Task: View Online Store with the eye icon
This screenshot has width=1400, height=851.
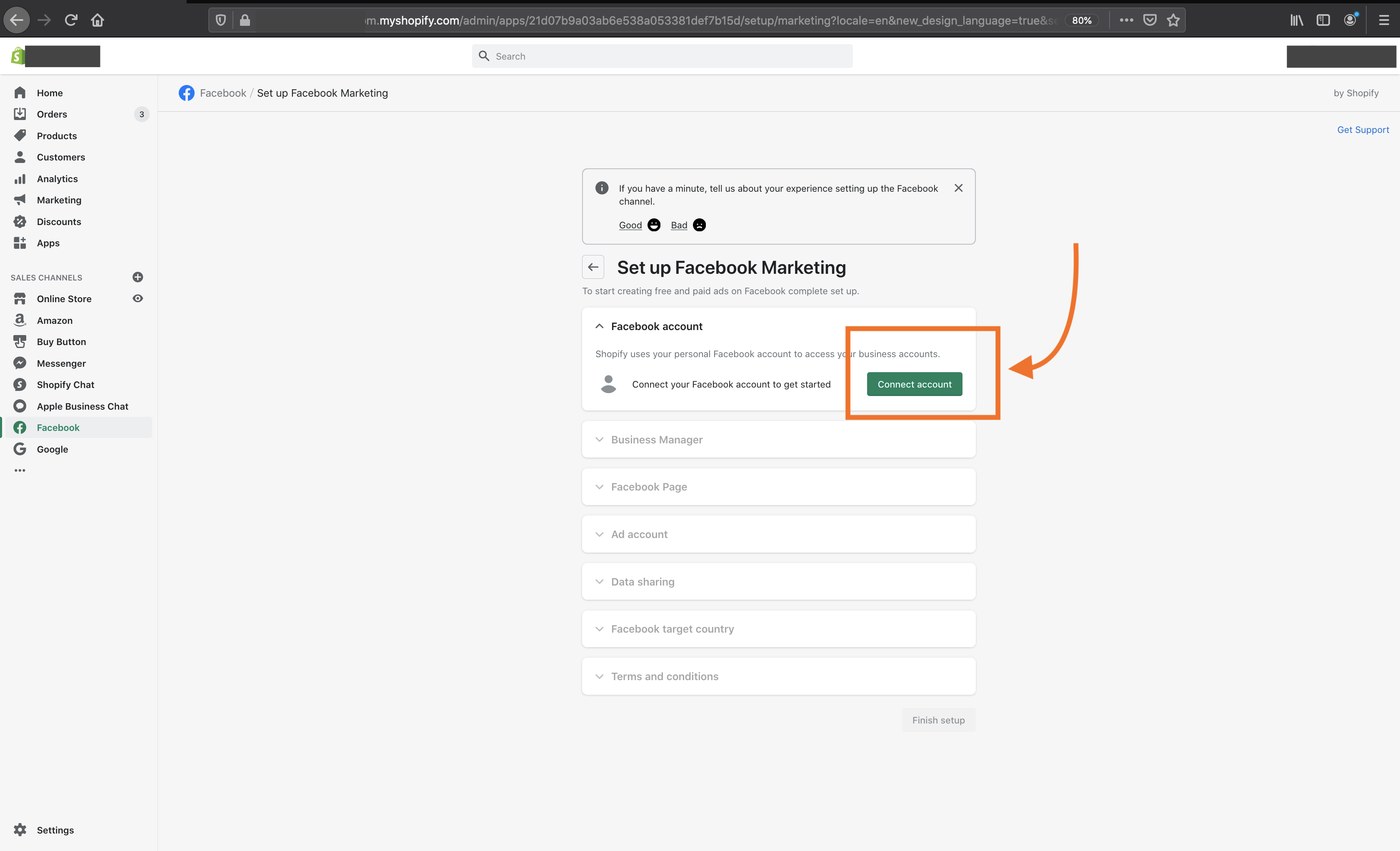Action: point(137,298)
